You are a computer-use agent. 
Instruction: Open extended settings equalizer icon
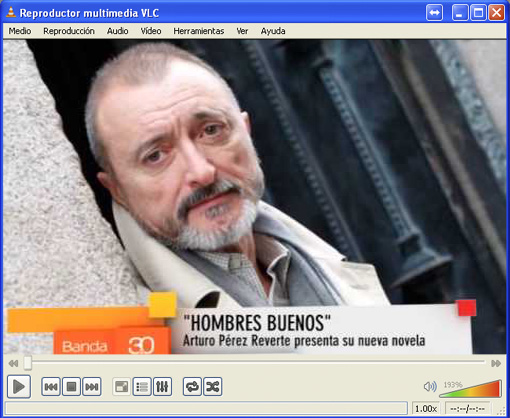coord(162,387)
